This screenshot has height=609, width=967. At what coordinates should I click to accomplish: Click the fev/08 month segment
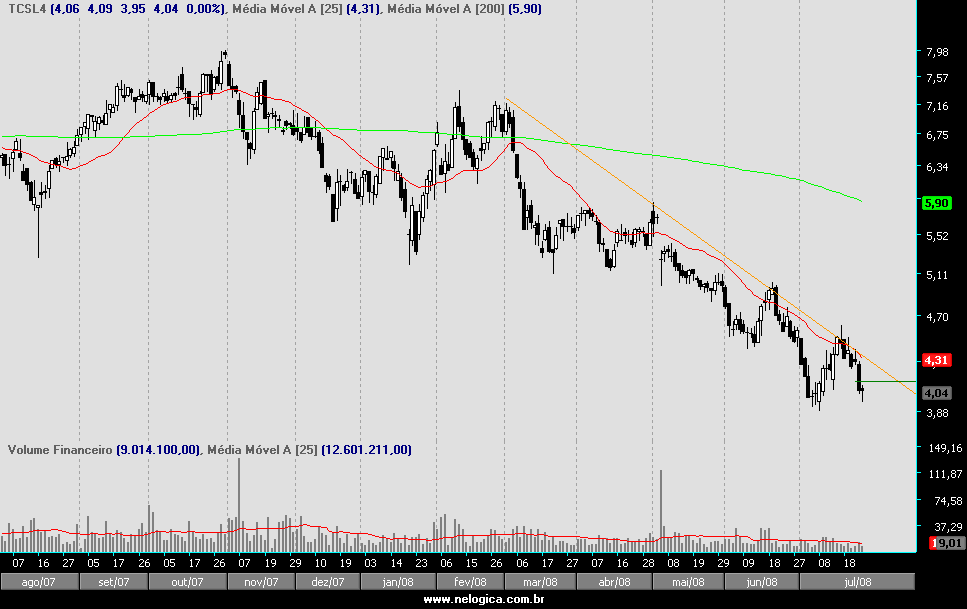point(471,582)
